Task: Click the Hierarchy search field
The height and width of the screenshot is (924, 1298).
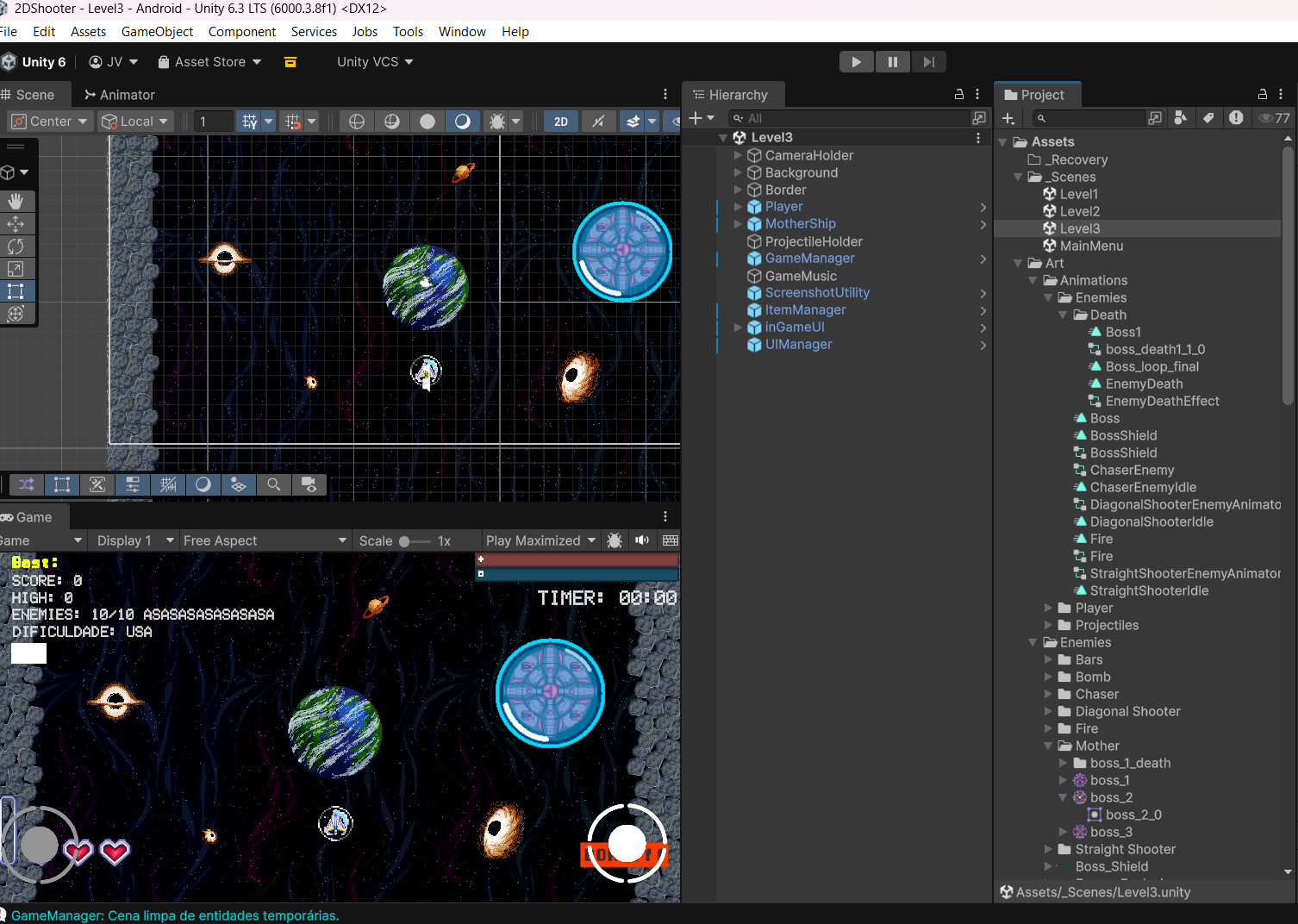Action: click(x=853, y=118)
